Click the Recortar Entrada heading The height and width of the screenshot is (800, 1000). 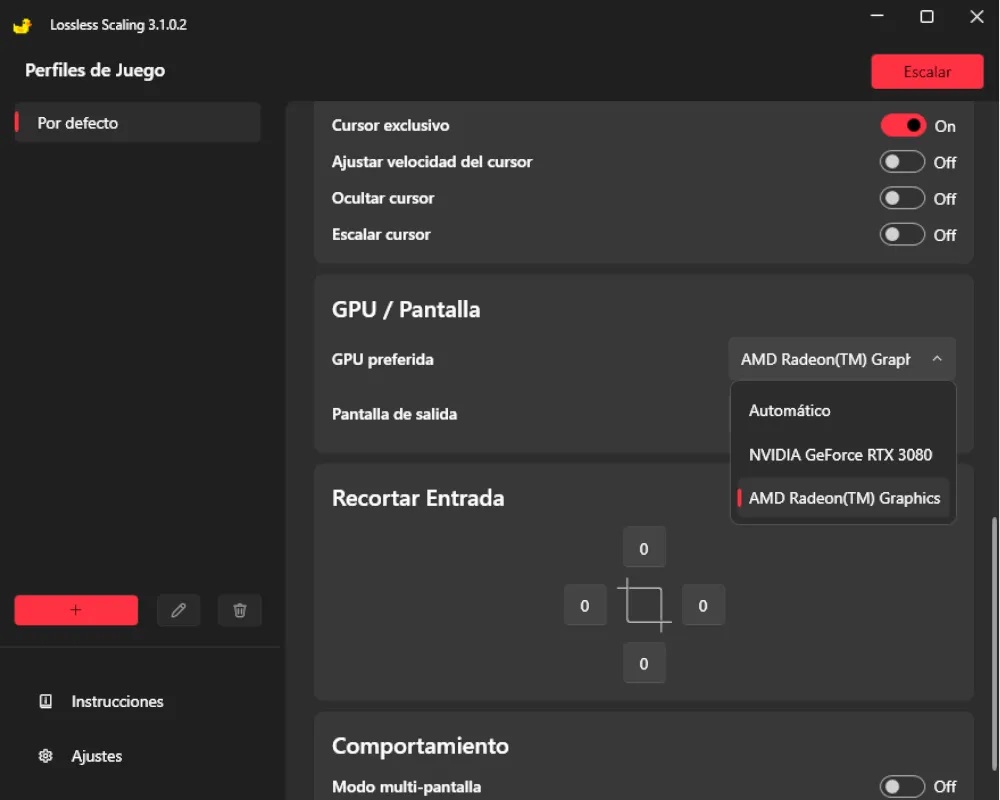pyautogui.click(x=418, y=498)
